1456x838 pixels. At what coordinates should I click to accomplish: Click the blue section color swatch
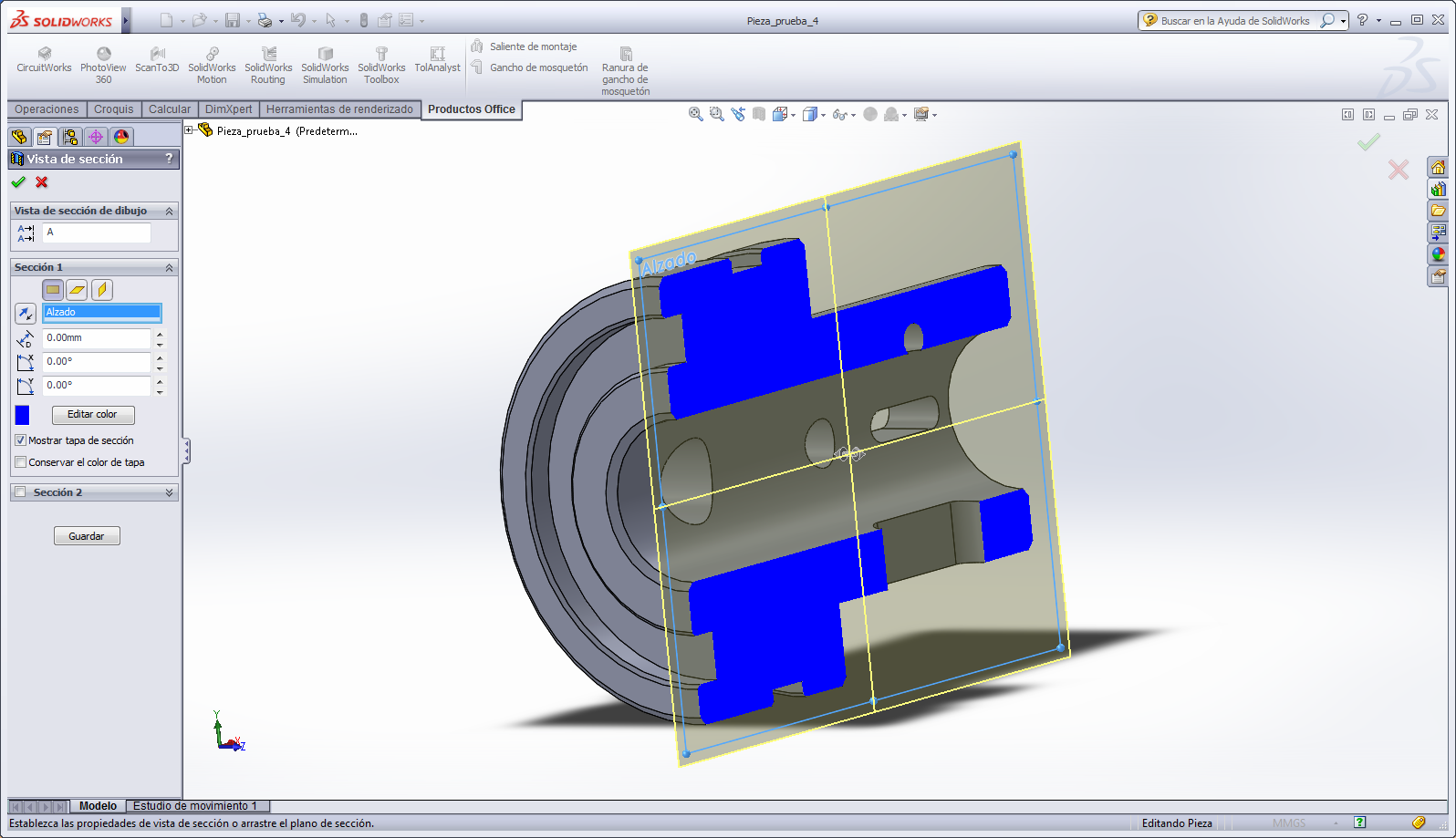23,415
